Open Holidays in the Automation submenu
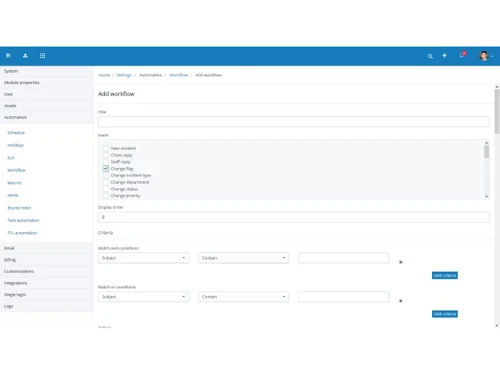500x375 pixels. [x=16, y=145]
